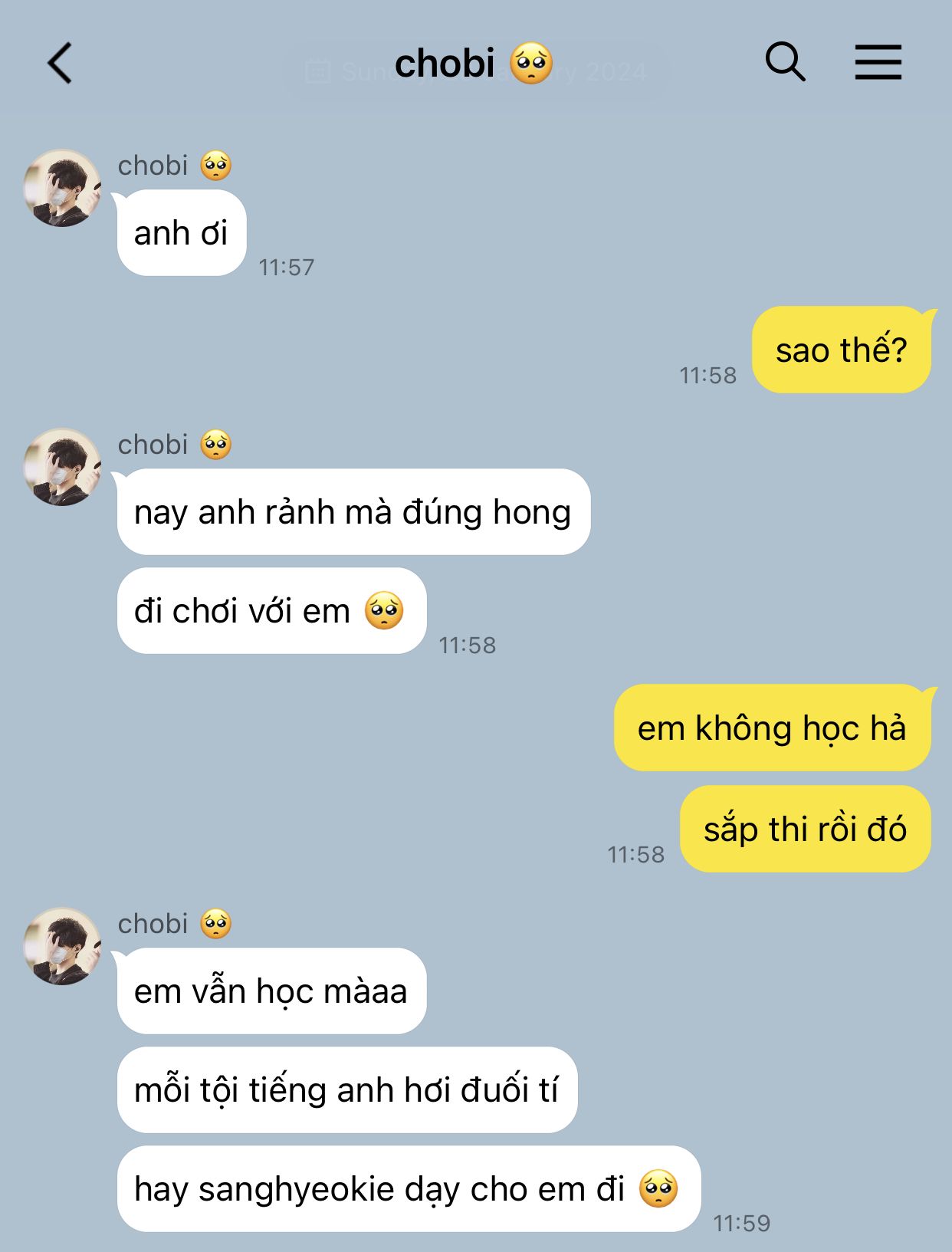This screenshot has width=952, height=1252.
Task: Tap 'hay sanghyeokie dạy cho em đi' message
Action: point(409,1188)
